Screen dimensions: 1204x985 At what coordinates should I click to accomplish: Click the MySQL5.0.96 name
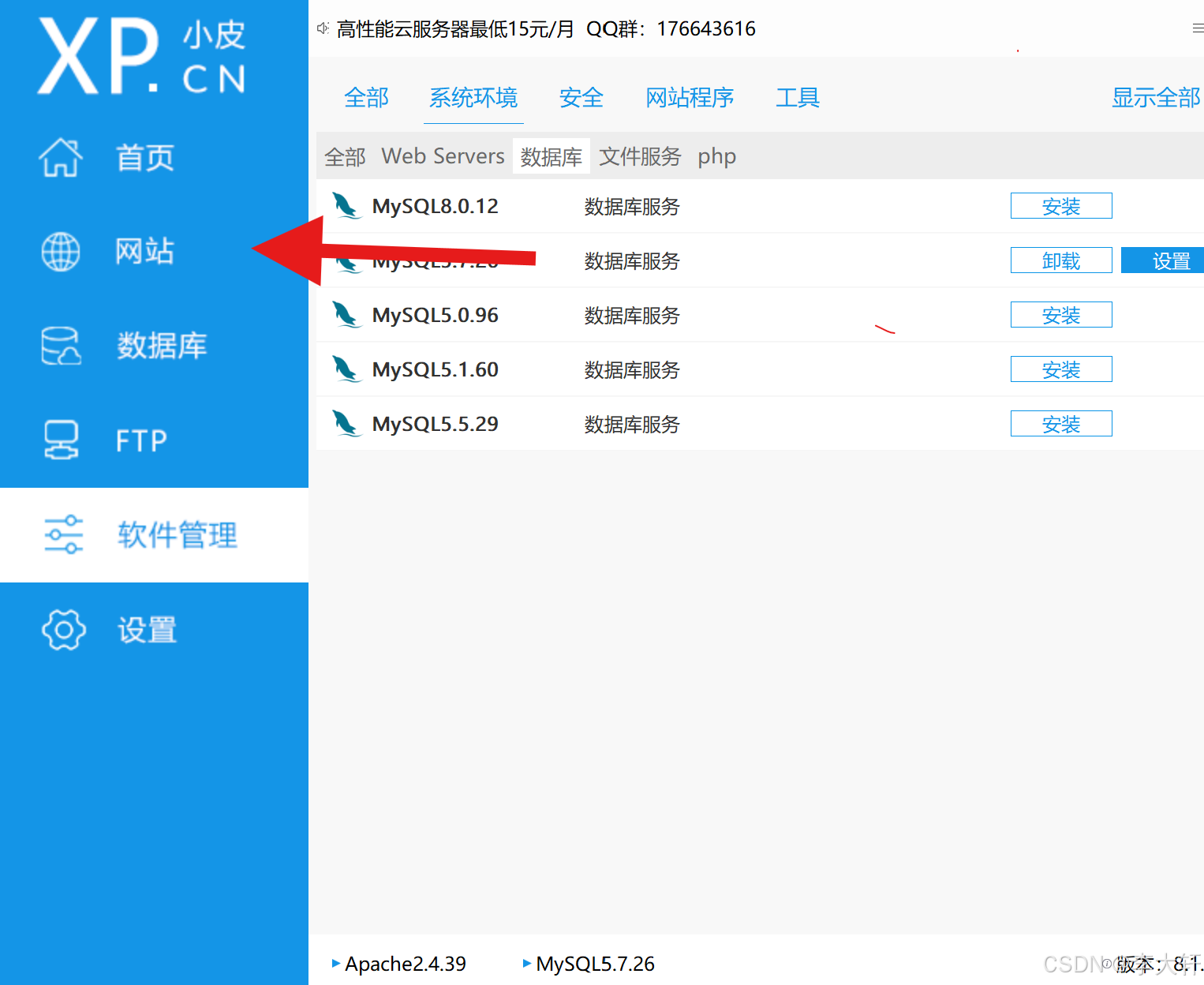tap(436, 316)
